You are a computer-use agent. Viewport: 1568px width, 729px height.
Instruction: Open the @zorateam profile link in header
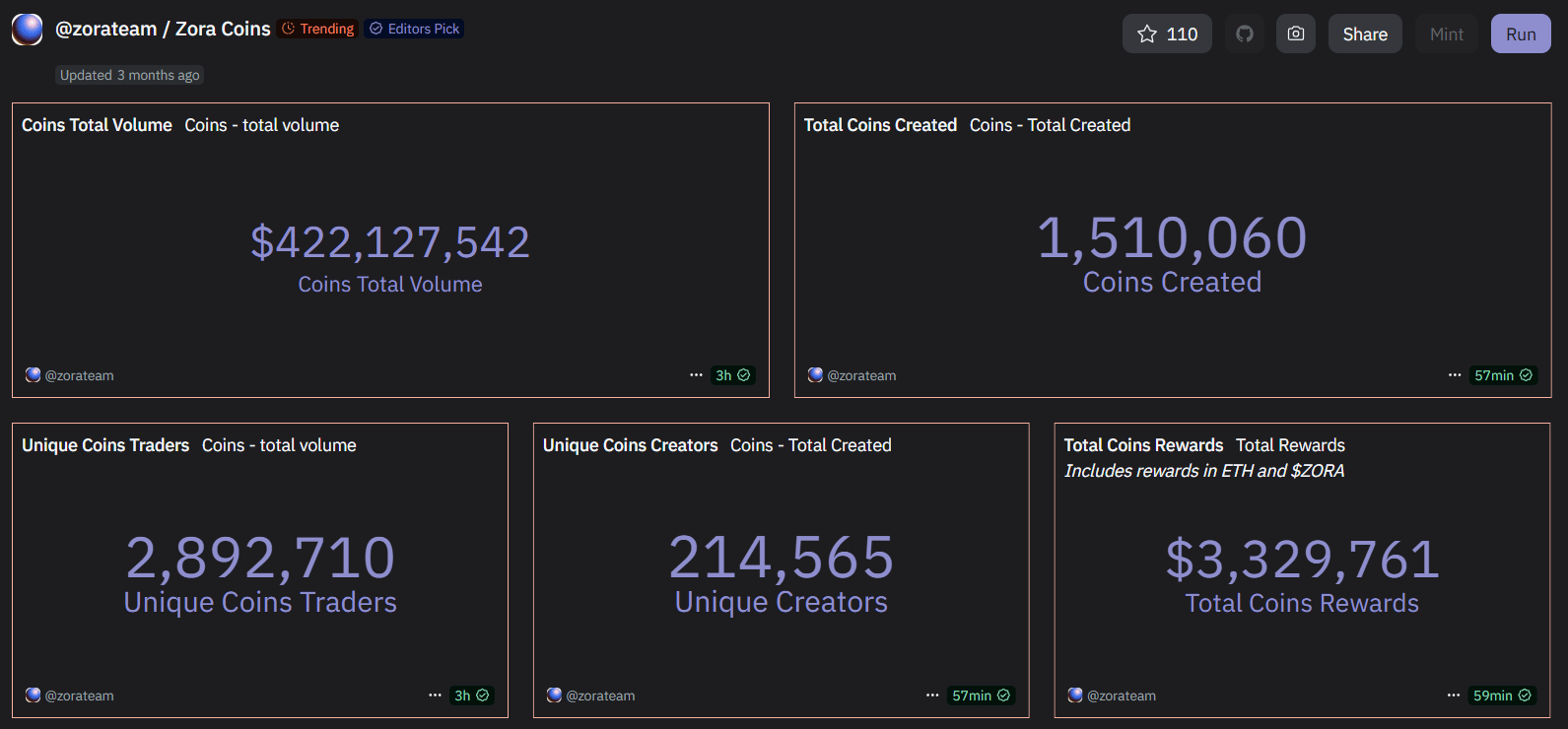105,30
